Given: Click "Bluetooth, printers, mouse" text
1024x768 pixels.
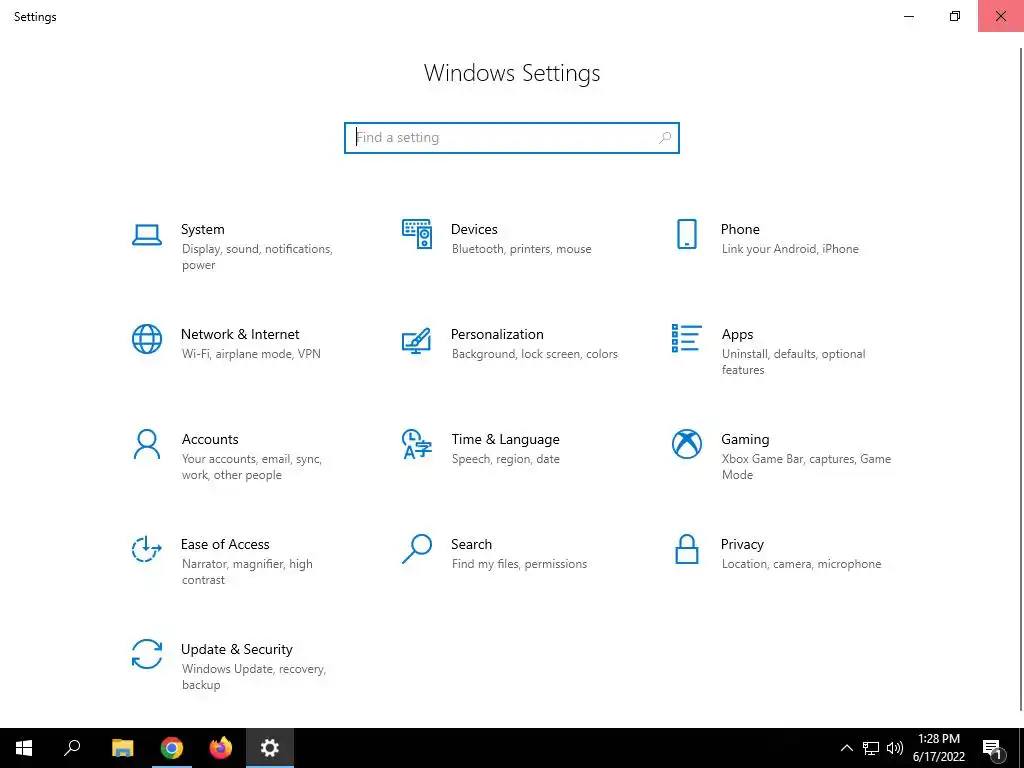Looking at the screenshot, I should 521,249.
